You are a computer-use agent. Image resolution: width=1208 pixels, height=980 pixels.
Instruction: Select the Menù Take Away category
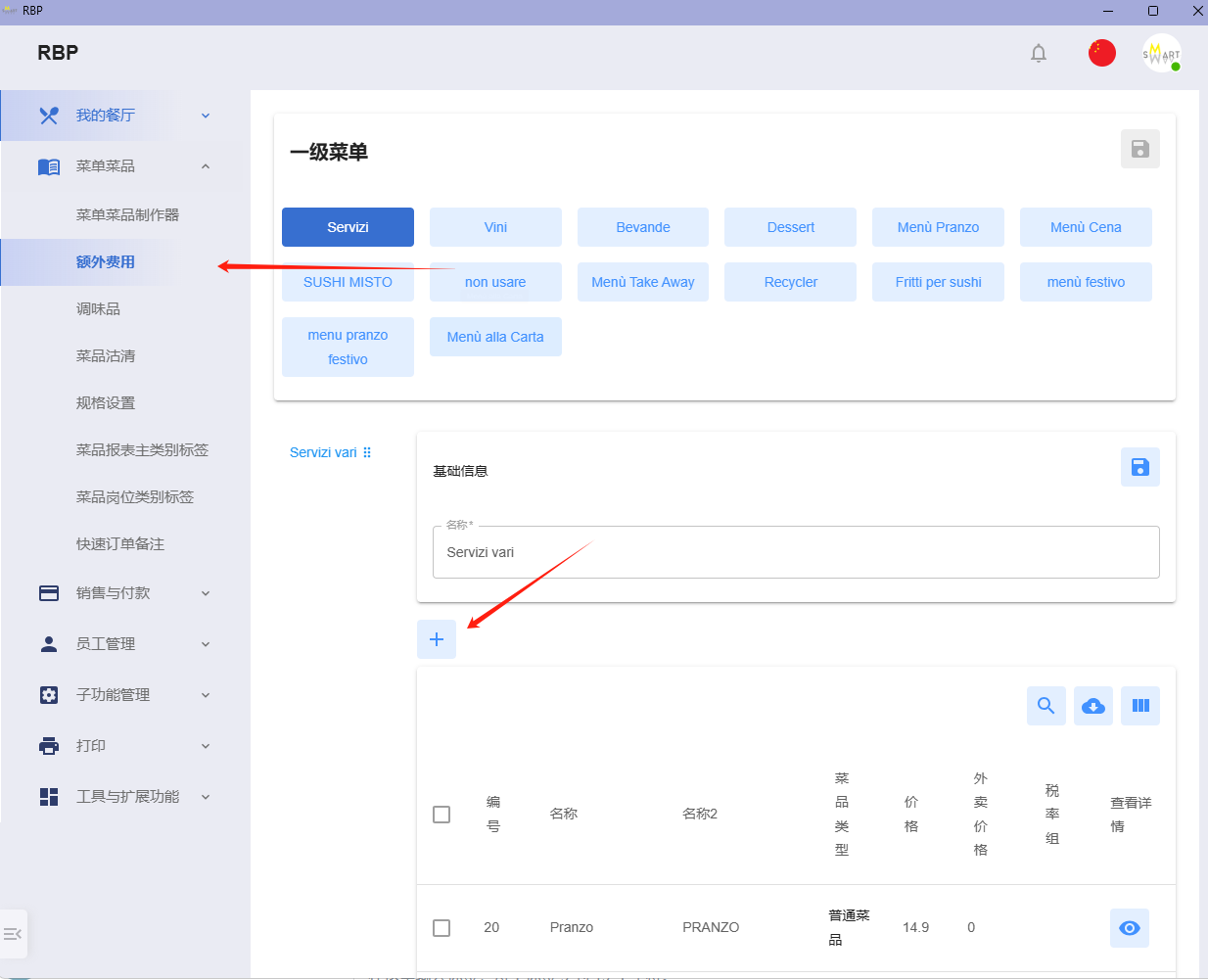pyautogui.click(x=643, y=282)
